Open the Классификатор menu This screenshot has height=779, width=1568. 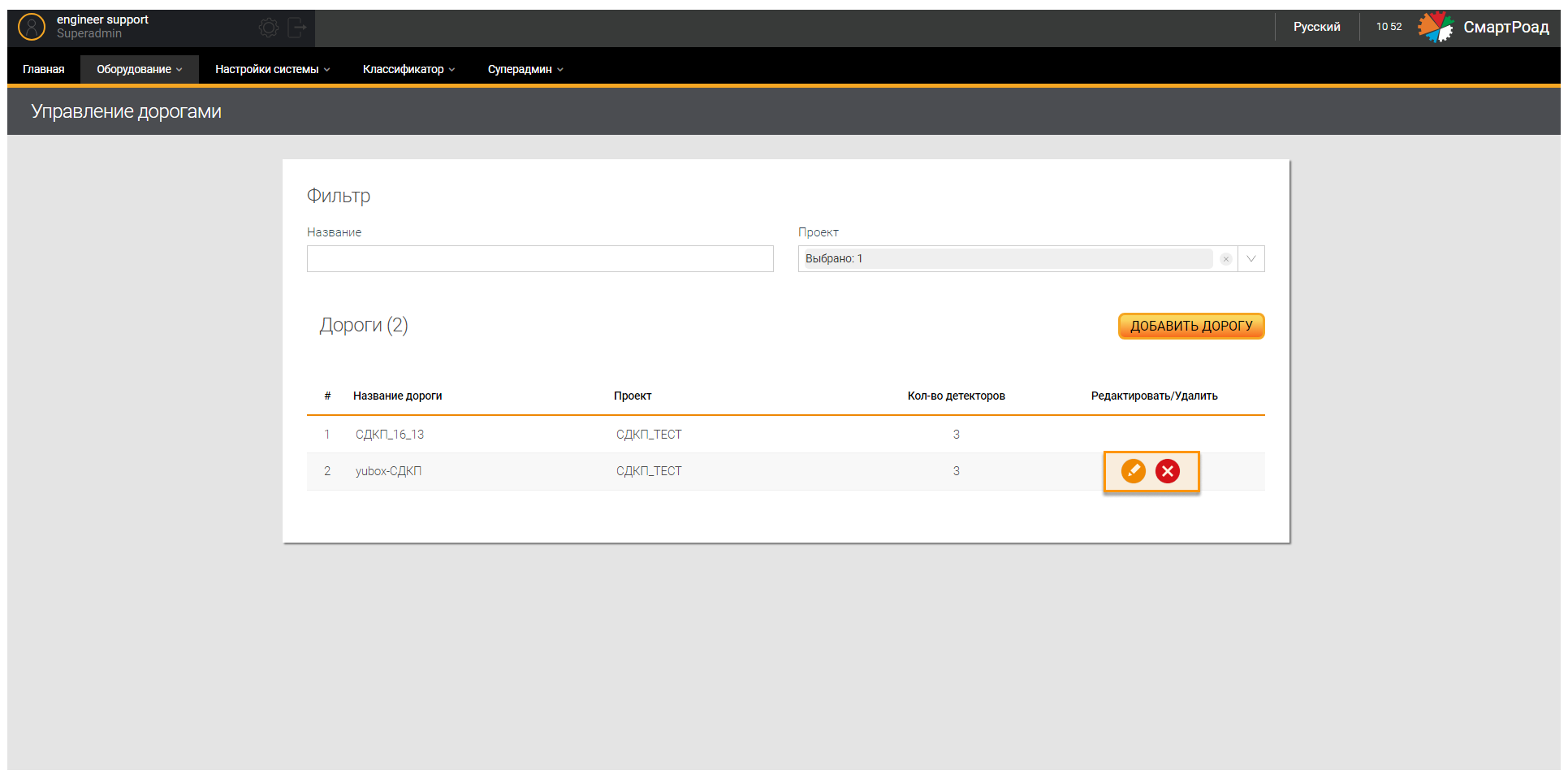tap(408, 69)
